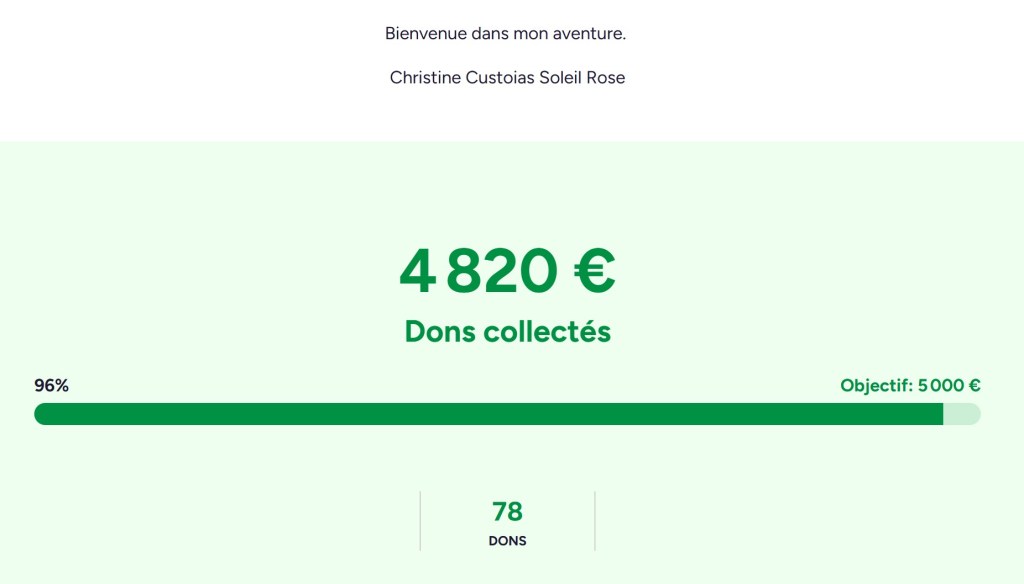Click the small "DONS" label under 78

point(507,541)
